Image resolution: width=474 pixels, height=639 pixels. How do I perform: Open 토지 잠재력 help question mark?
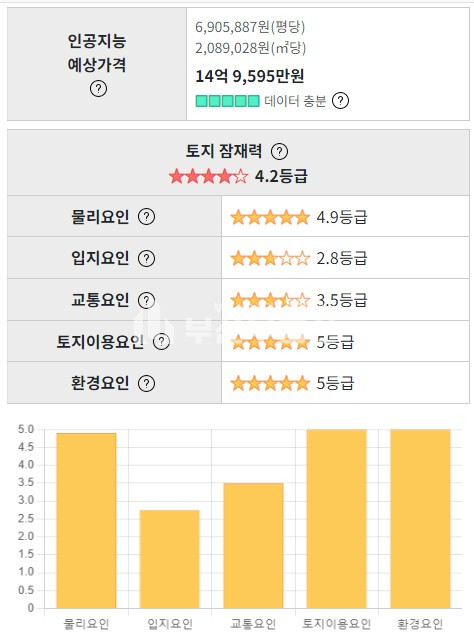click(280, 152)
